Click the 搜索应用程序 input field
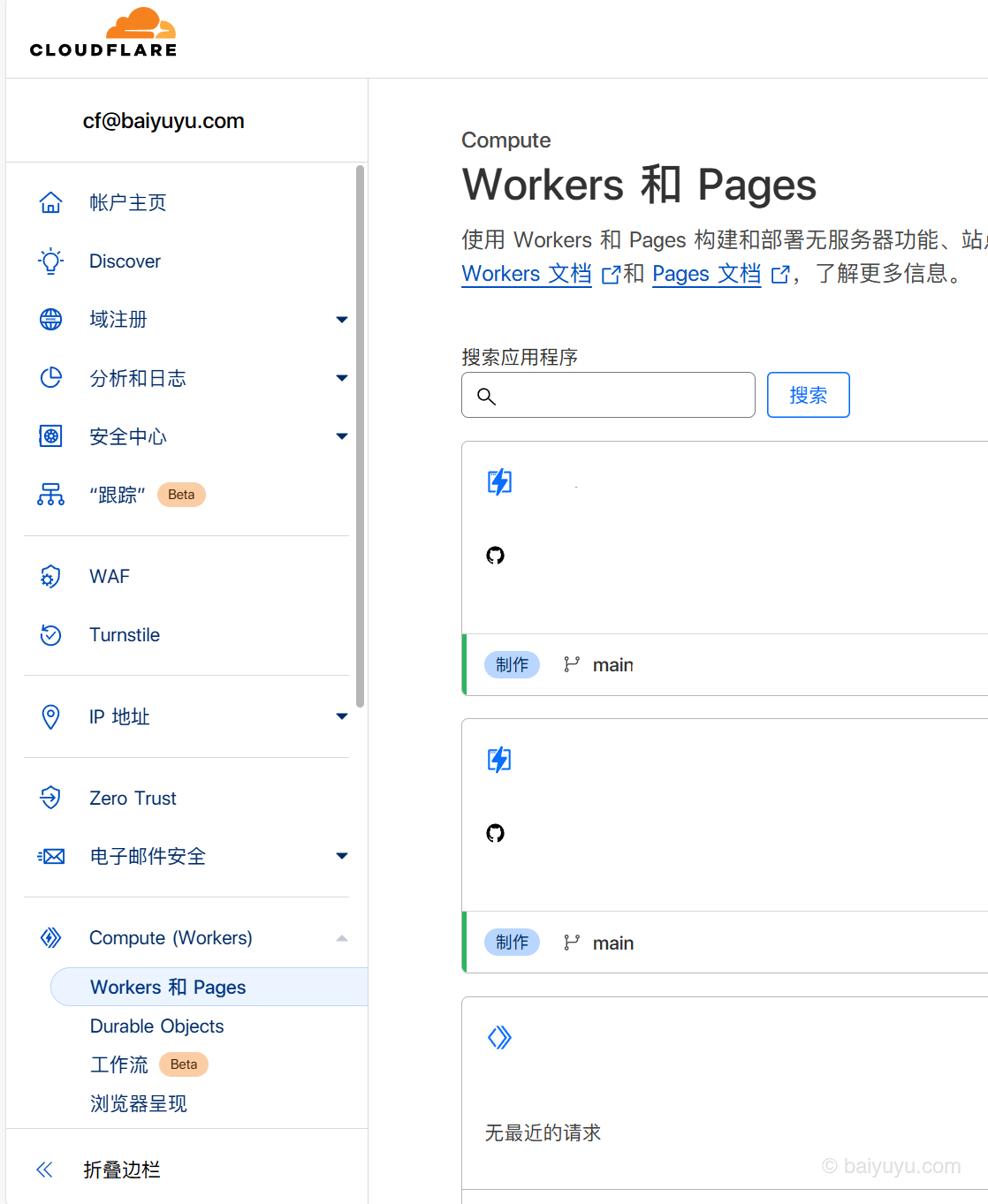This screenshot has width=988, height=1204. (x=608, y=395)
